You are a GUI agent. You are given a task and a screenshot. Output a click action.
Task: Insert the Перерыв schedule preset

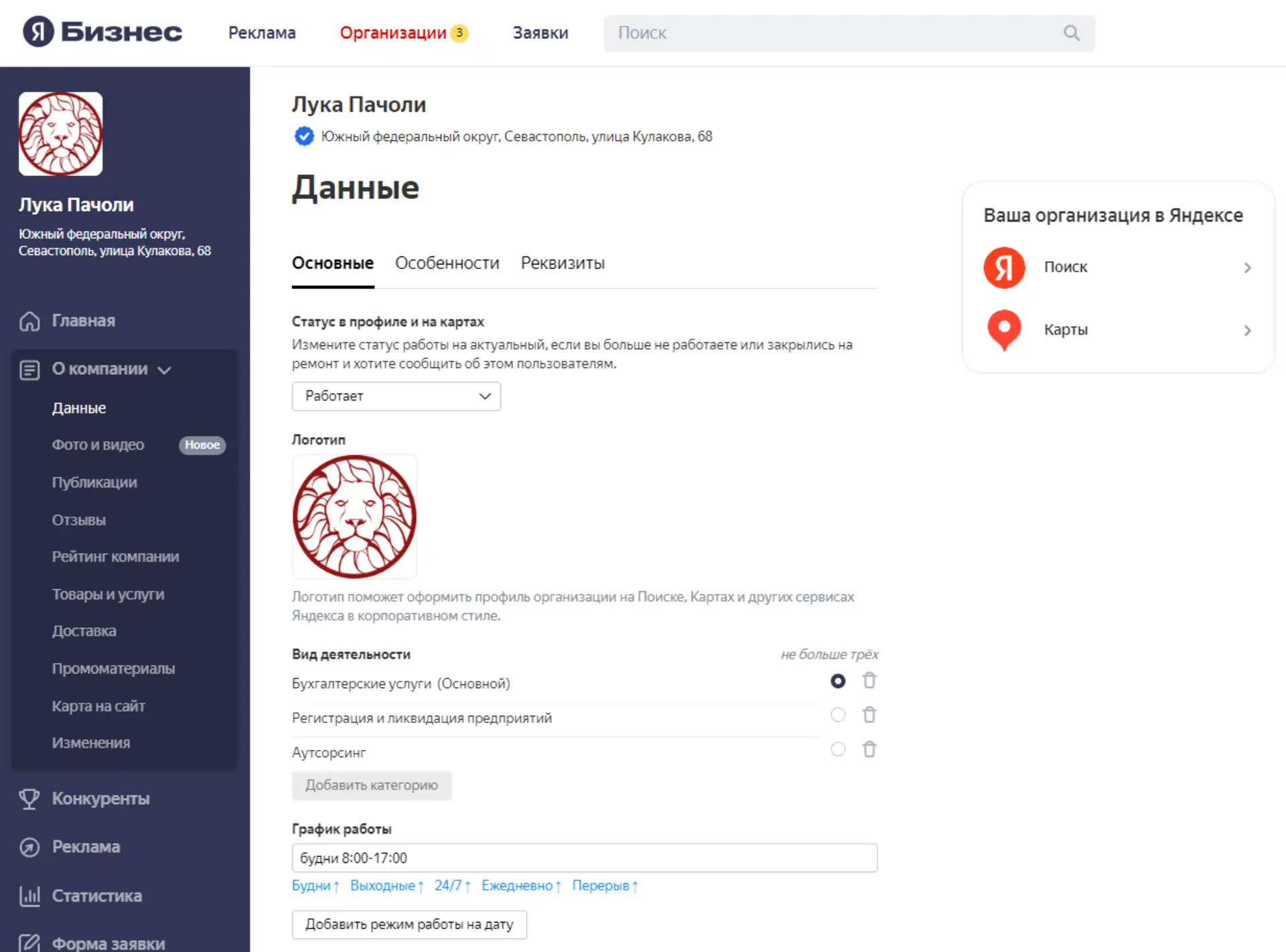pyautogui.click(x=605, y=886)
